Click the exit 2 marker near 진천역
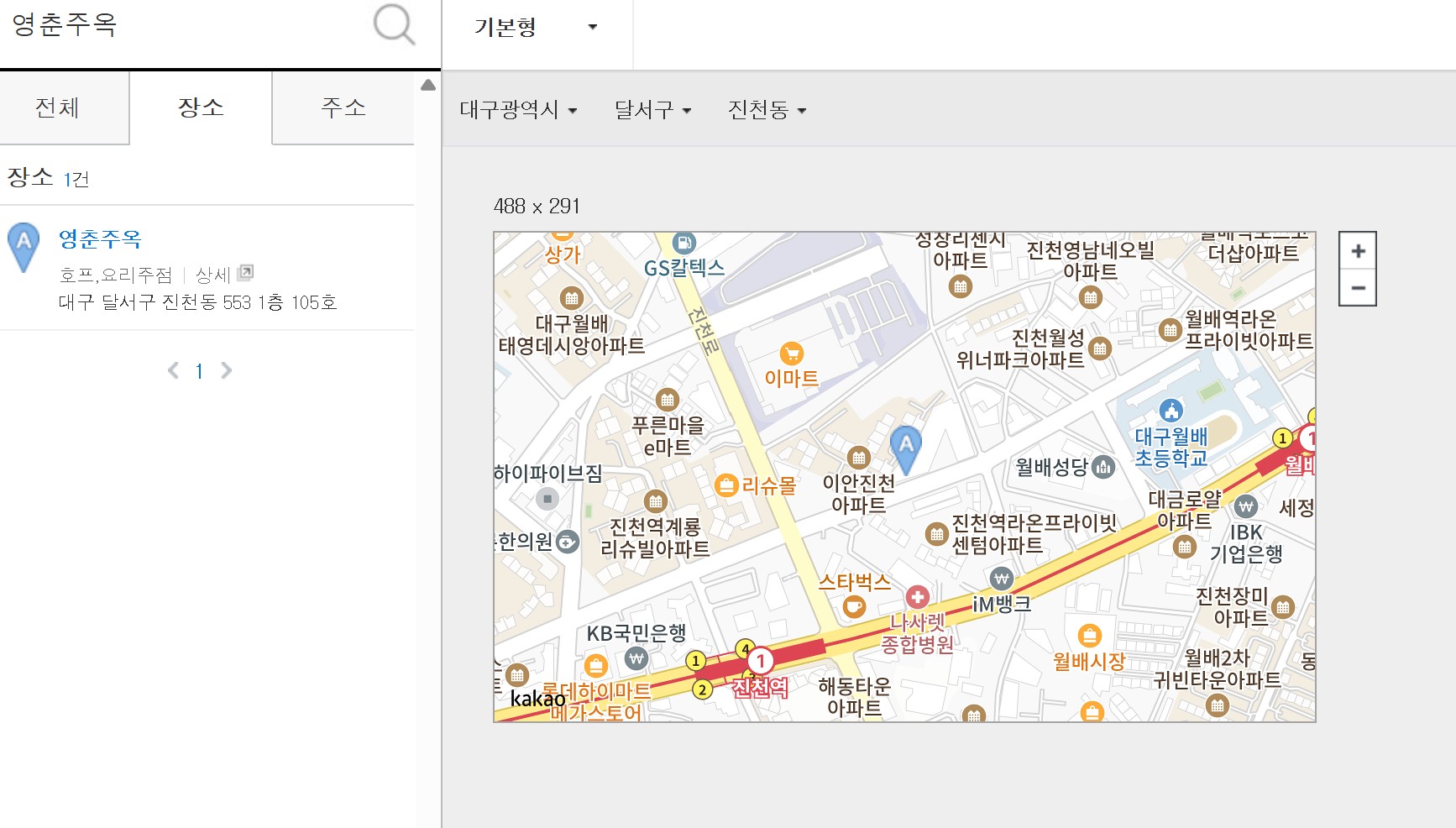 tap(702, 689)
